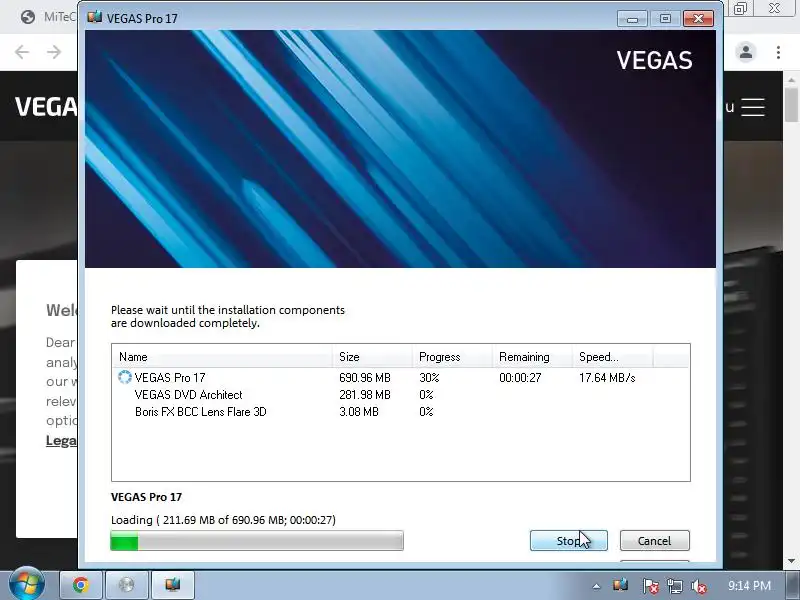Open browser hamburger menu on VEGAS site
The image size is (800, 600).
click(x=753, y=107)
